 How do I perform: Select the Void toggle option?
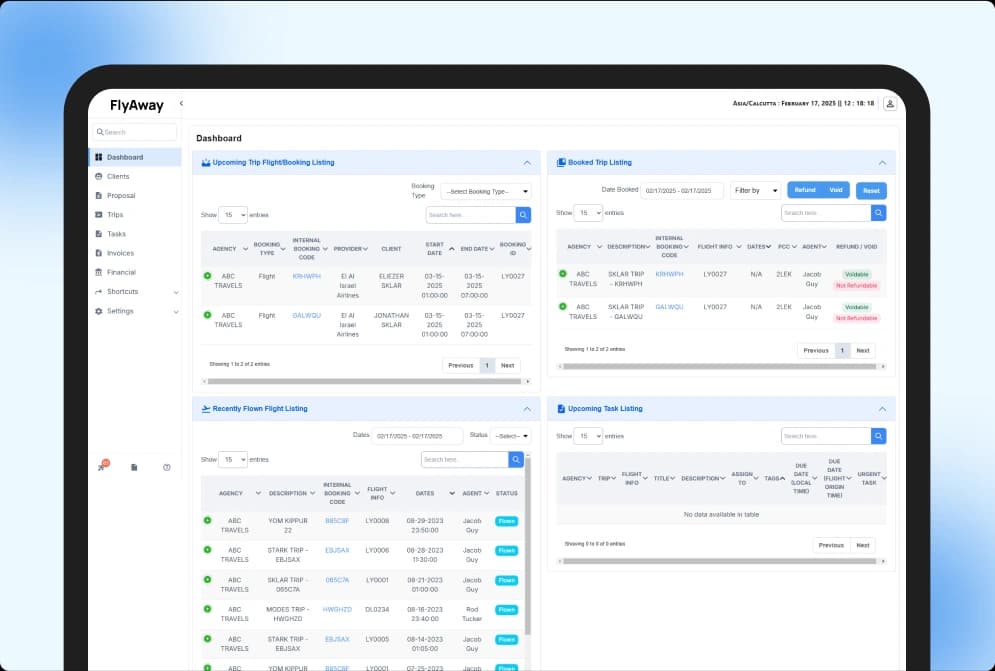836,190
